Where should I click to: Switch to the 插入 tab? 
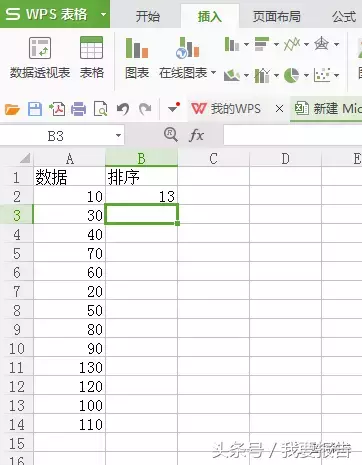[x=209, y=16]
